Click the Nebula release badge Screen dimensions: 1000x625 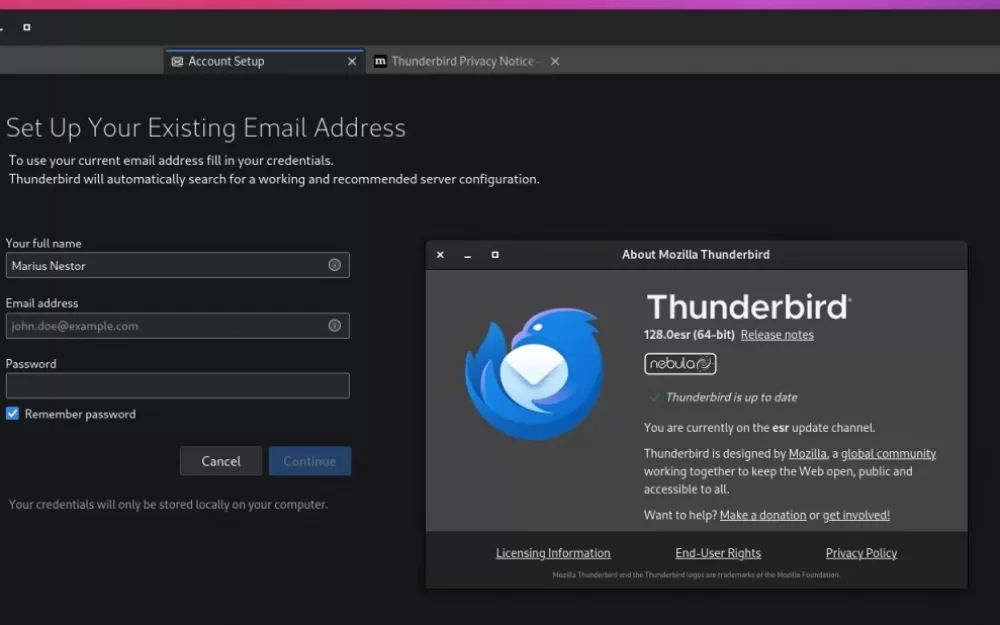(x=680, y=364)
